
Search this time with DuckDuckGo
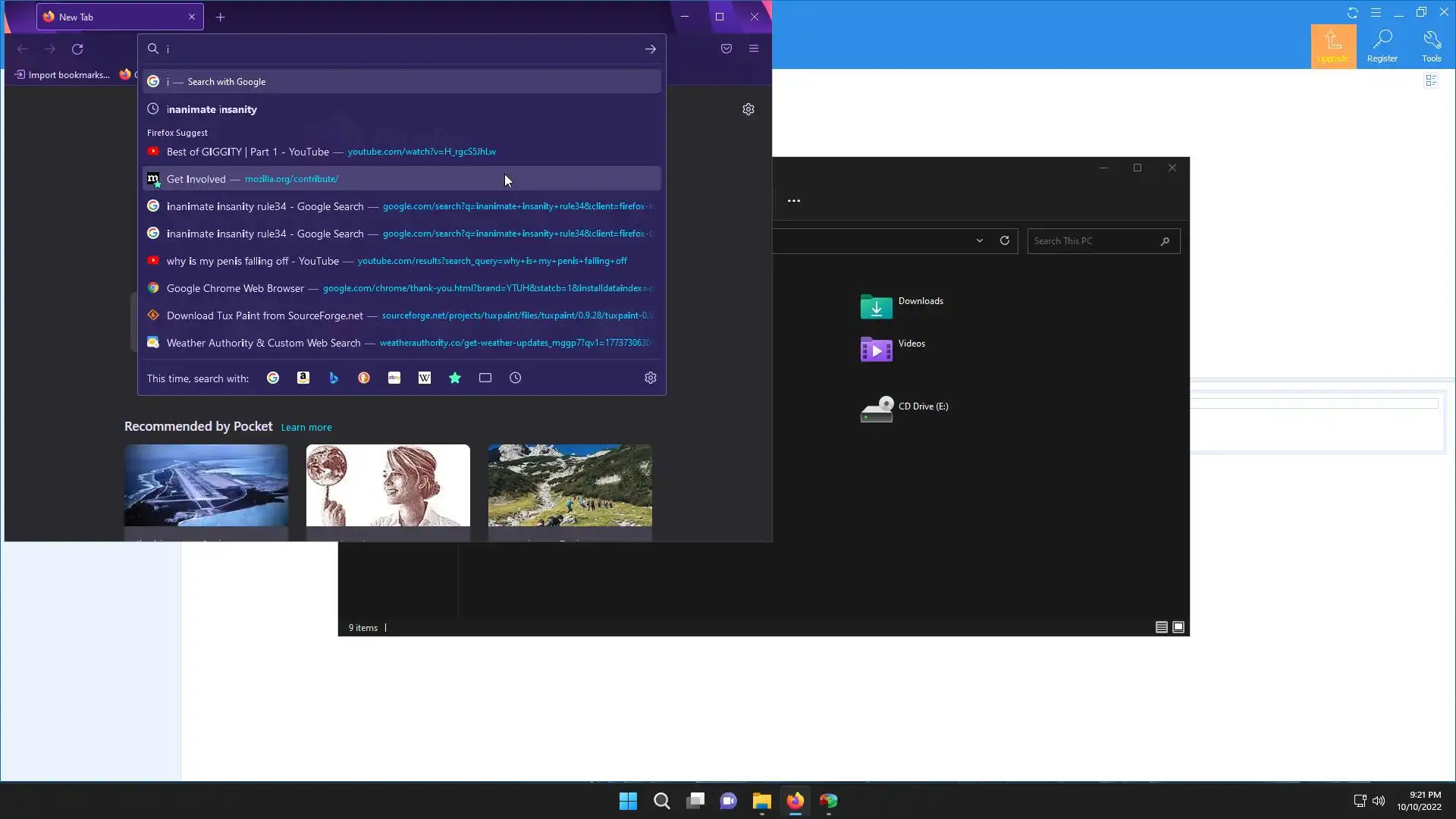364,378
